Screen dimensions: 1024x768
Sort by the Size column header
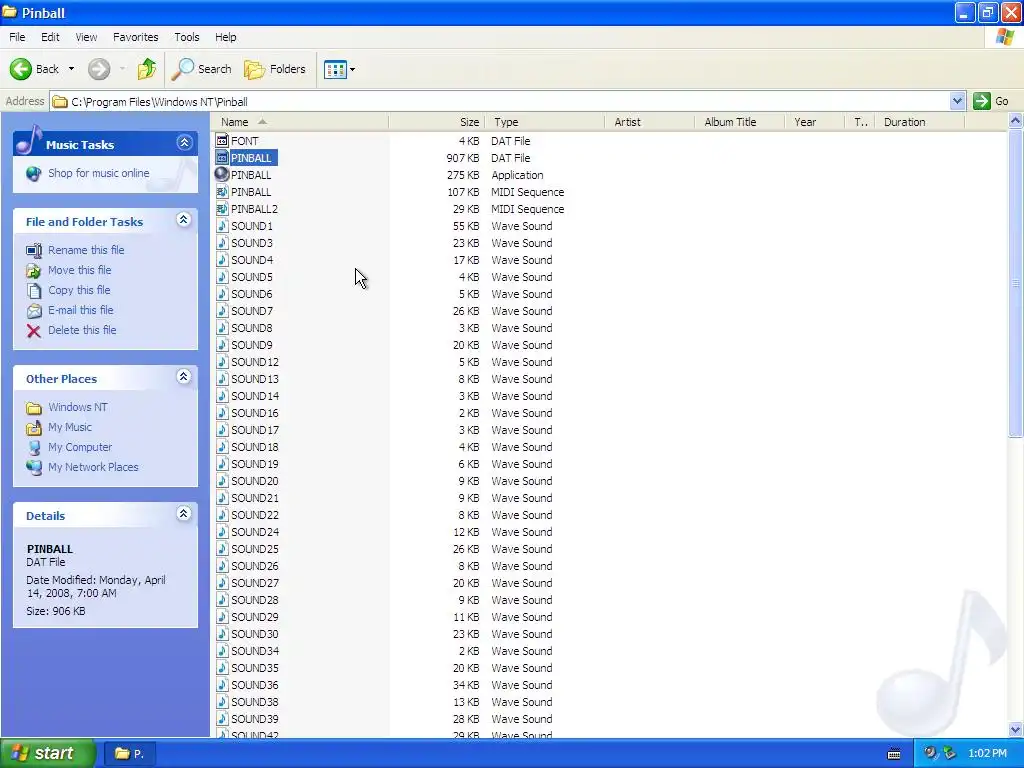pos(436,122)
